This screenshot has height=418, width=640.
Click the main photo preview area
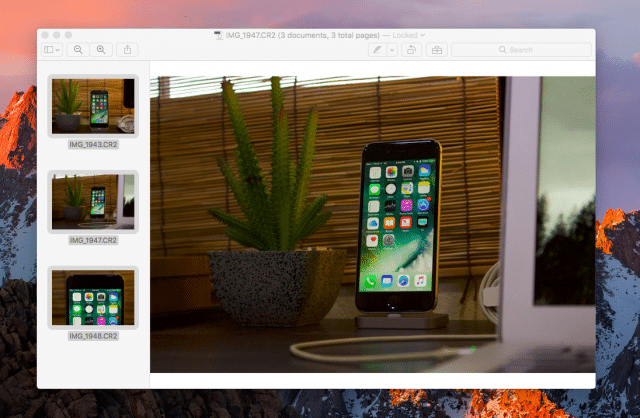tap(373, 225)
